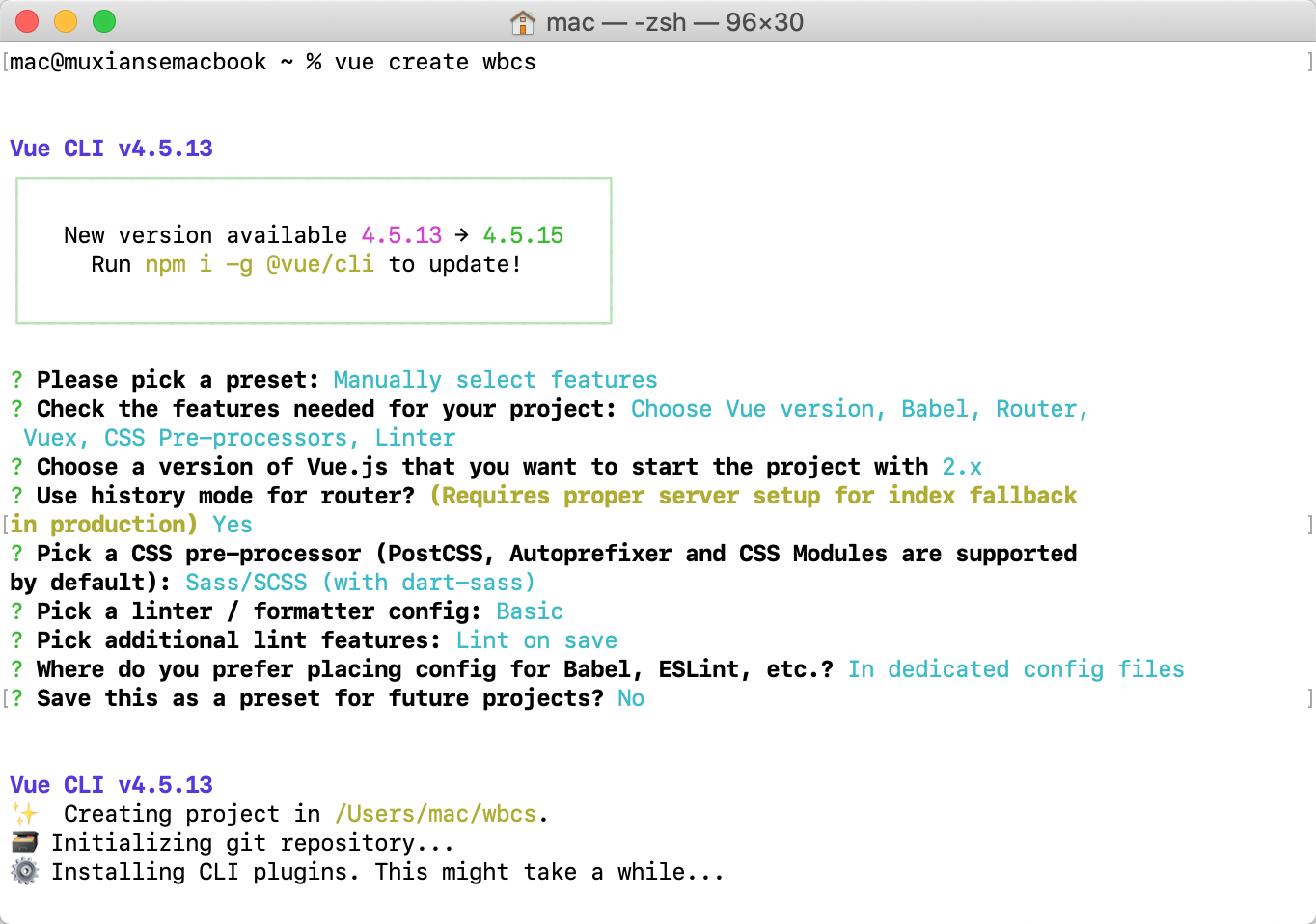This screenshot has width=1316, height=924.
Task: Click the new version number '4.5.15'
Action: tap(523, 235)
